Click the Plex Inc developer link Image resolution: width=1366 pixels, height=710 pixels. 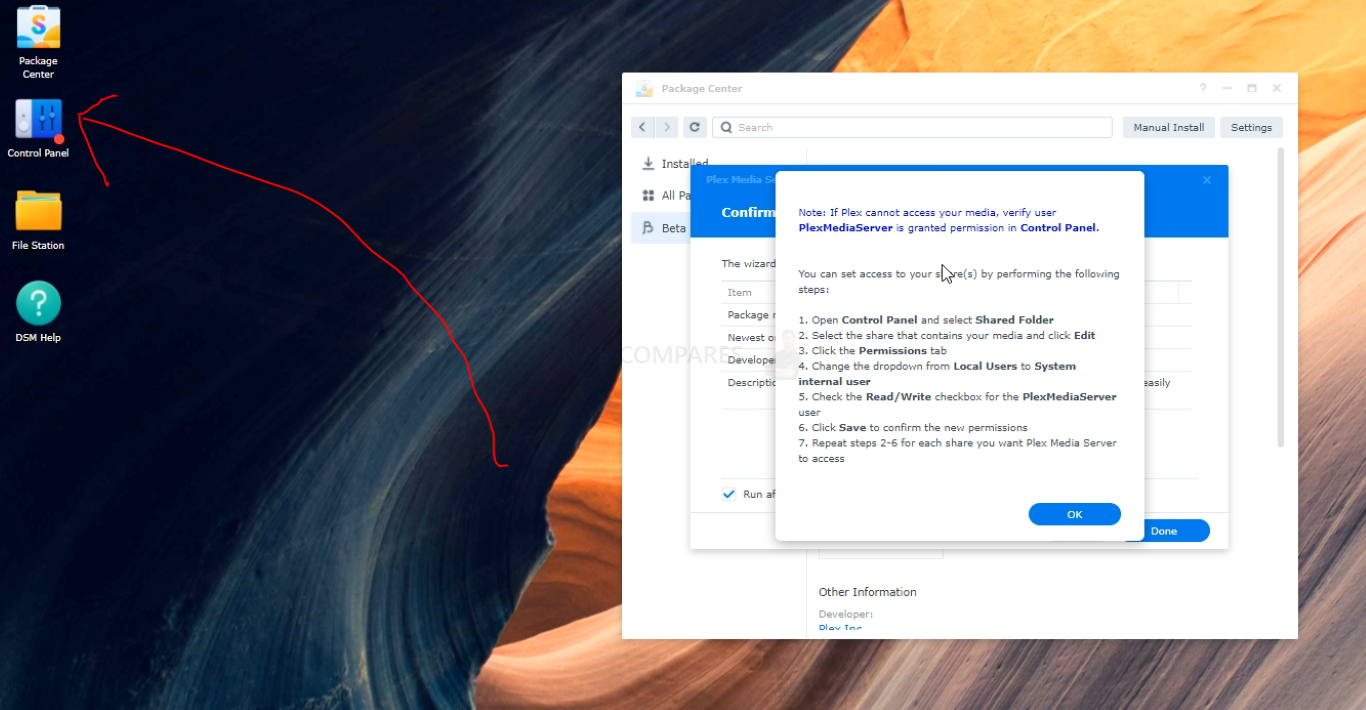(x=840, y=628)
